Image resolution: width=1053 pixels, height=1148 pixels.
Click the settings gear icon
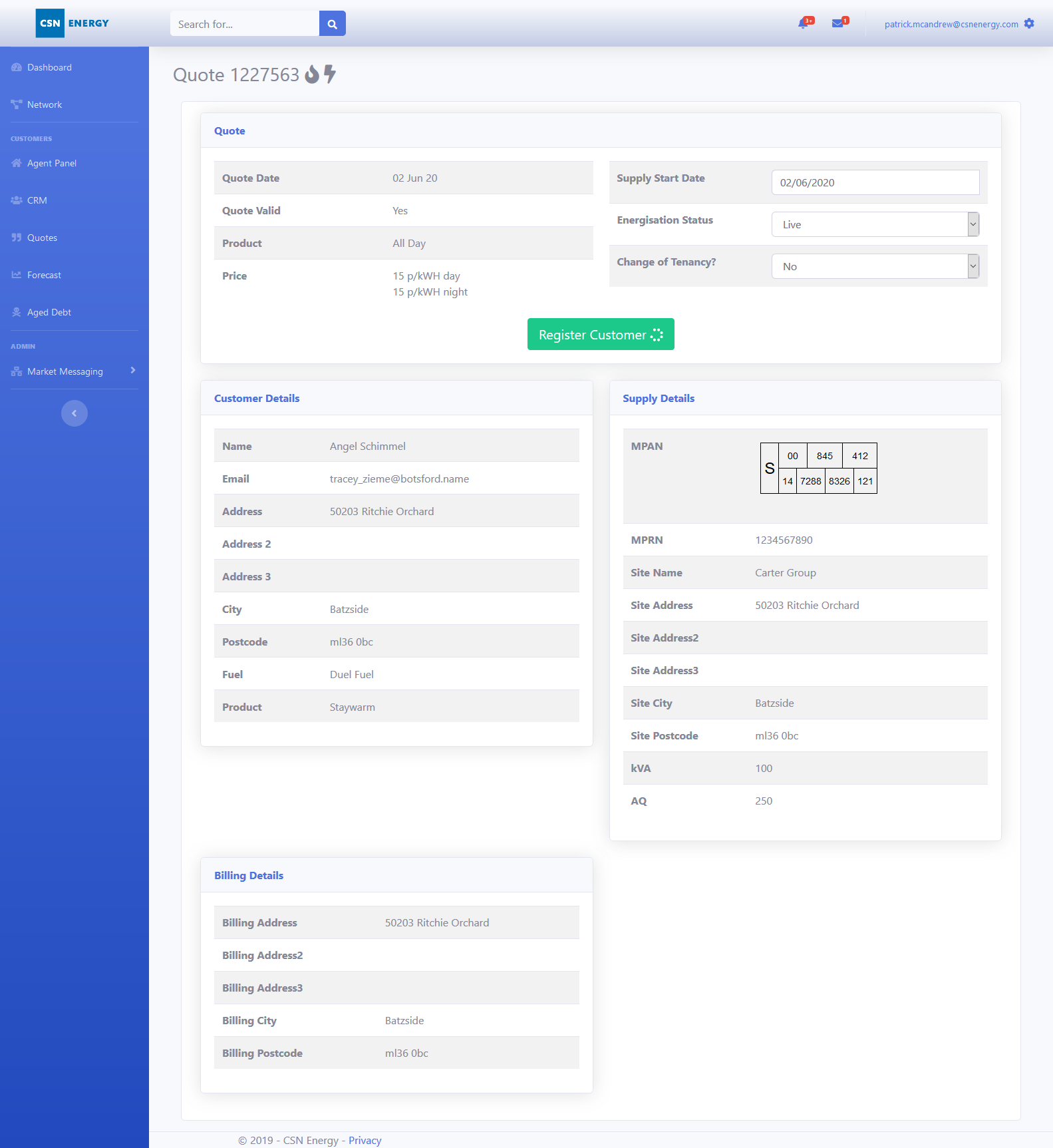[x=1029, y=24]
